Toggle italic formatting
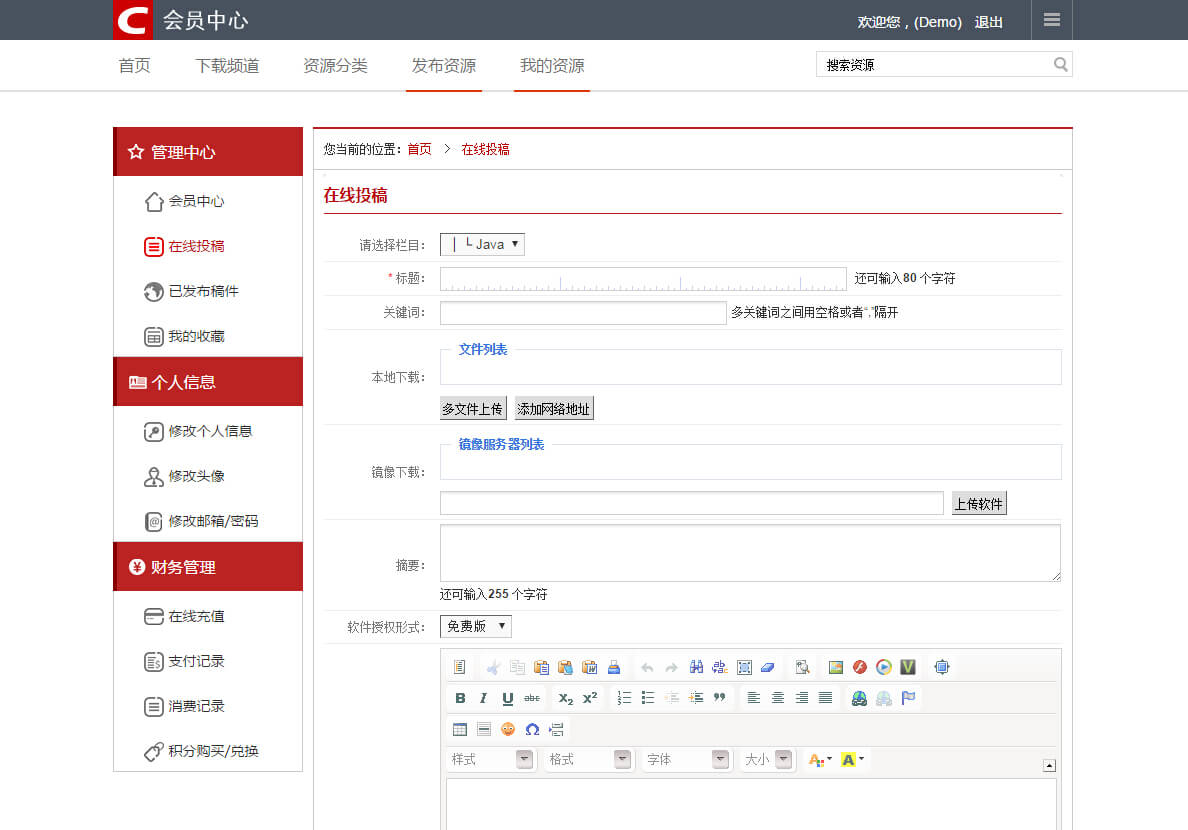The height and width of the screenshot is (830, 1188). pyautogui.click(x=483, y=698)
